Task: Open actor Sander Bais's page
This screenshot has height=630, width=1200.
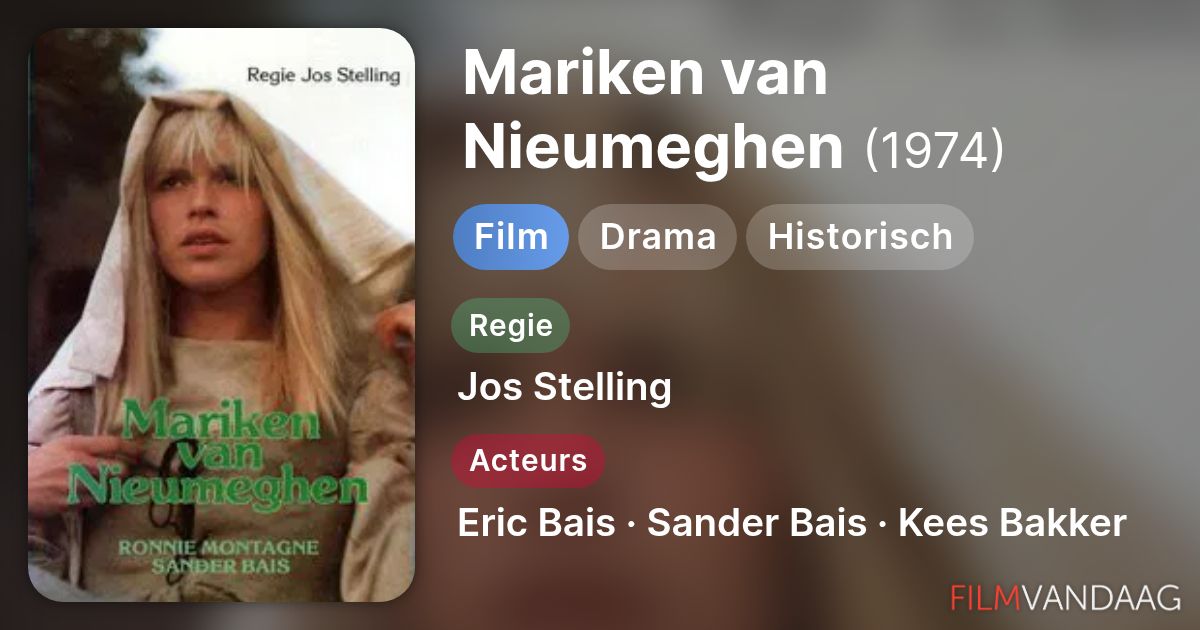Action: tap(757, 523)
